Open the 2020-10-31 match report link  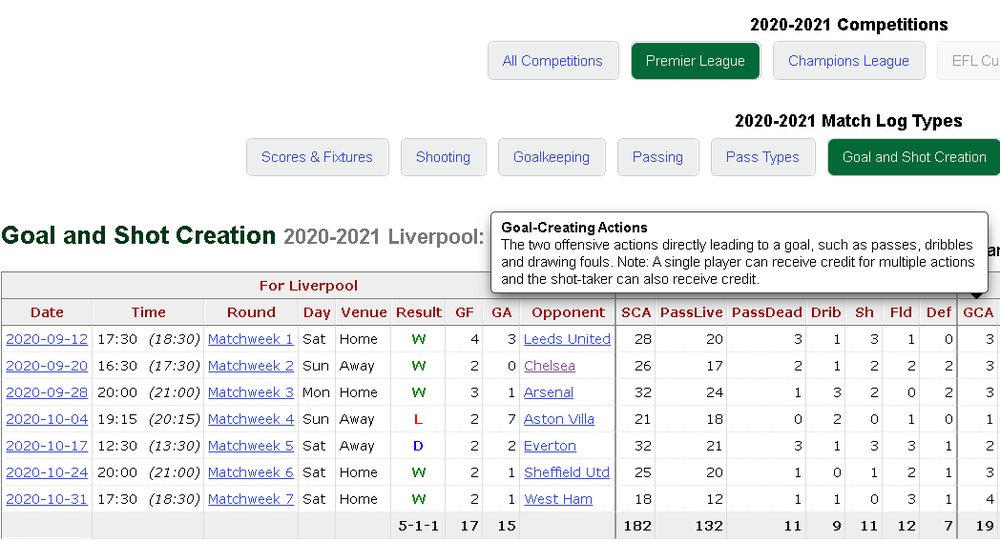tap(47, 499)
